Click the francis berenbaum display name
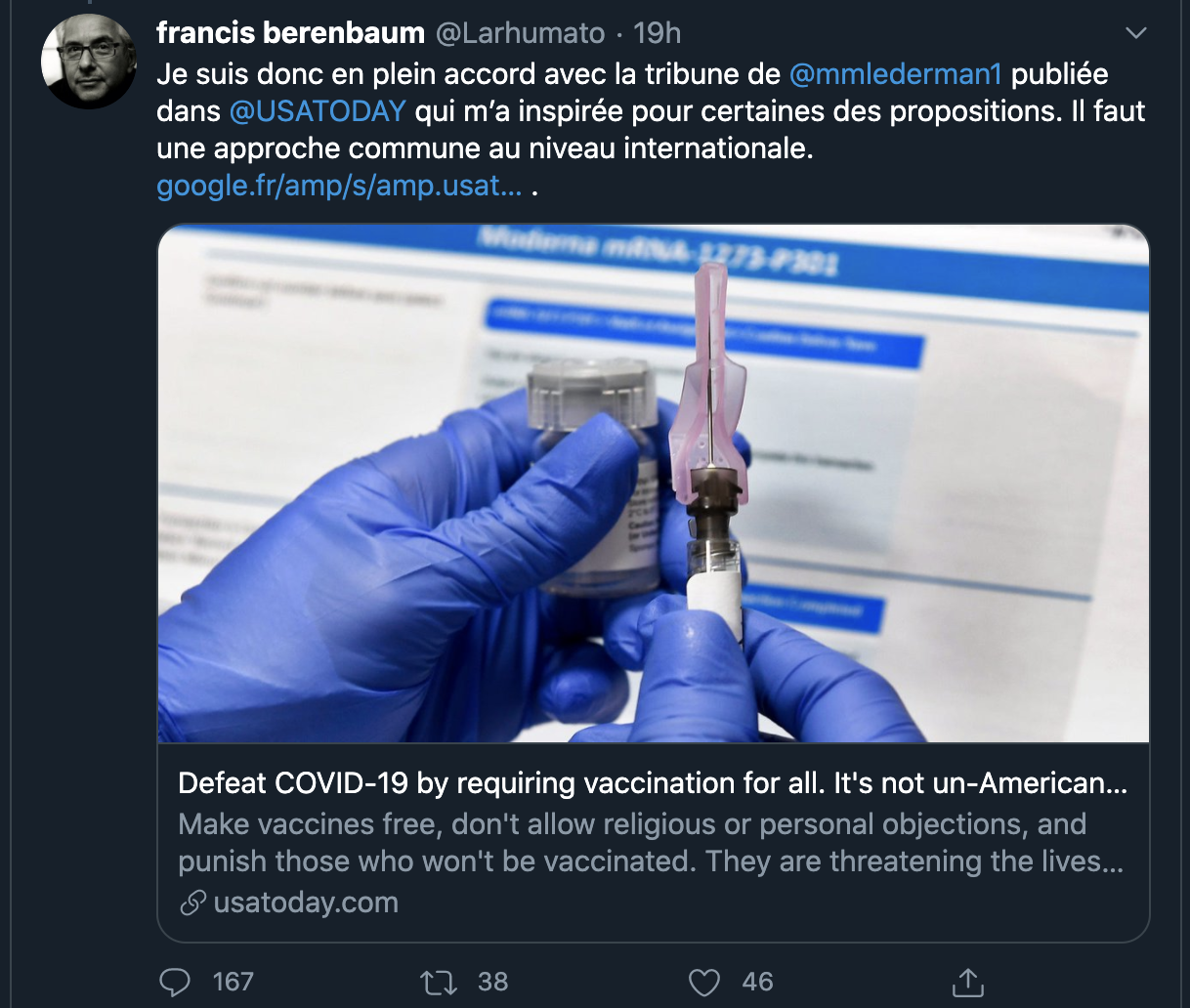 290,33
